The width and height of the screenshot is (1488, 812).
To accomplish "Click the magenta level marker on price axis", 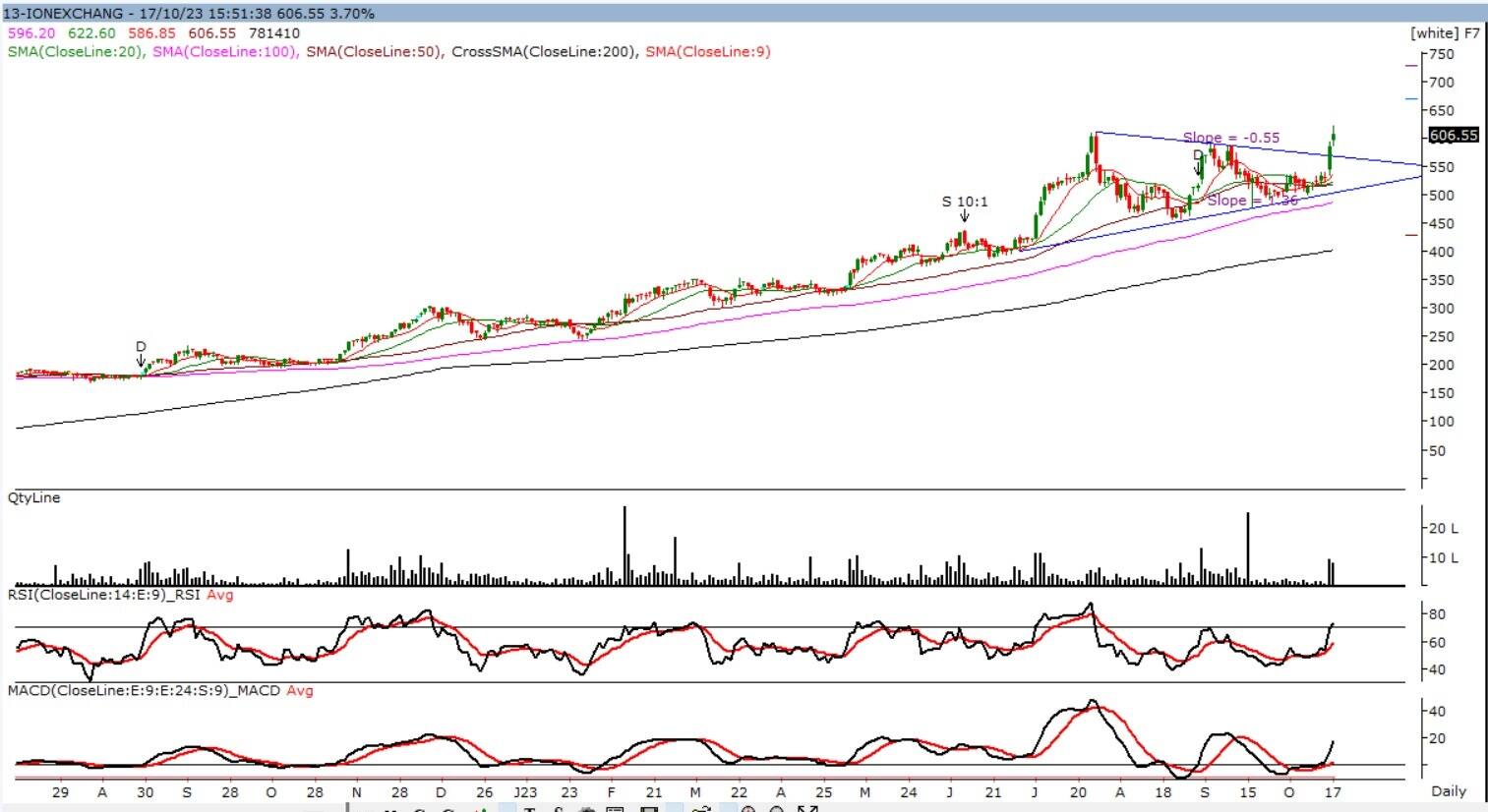I will [1412, 65].
